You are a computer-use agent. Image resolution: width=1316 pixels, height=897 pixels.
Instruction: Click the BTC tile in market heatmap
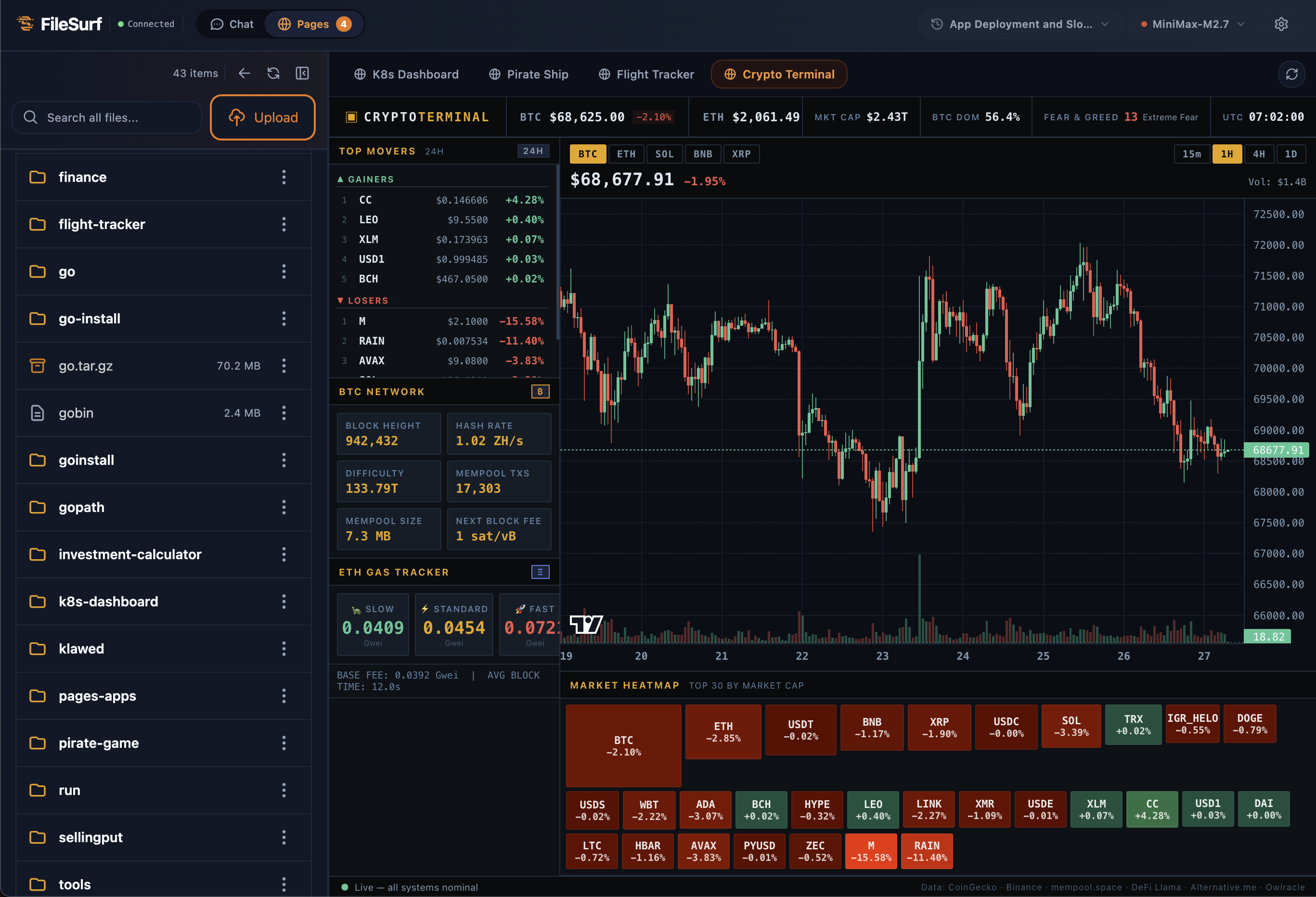point(623,745)
